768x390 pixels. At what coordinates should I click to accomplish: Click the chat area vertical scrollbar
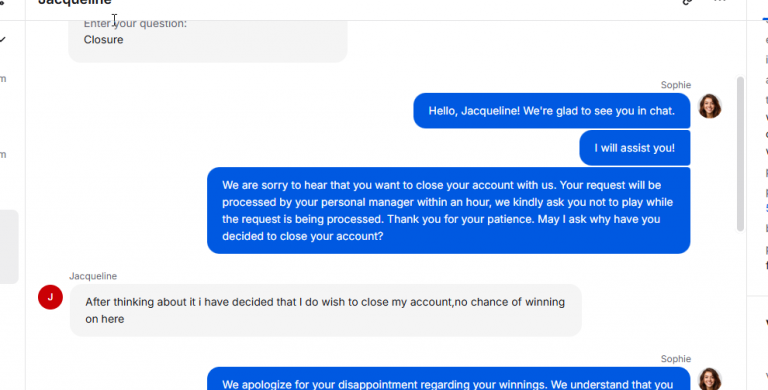click(x=740, y=153)
